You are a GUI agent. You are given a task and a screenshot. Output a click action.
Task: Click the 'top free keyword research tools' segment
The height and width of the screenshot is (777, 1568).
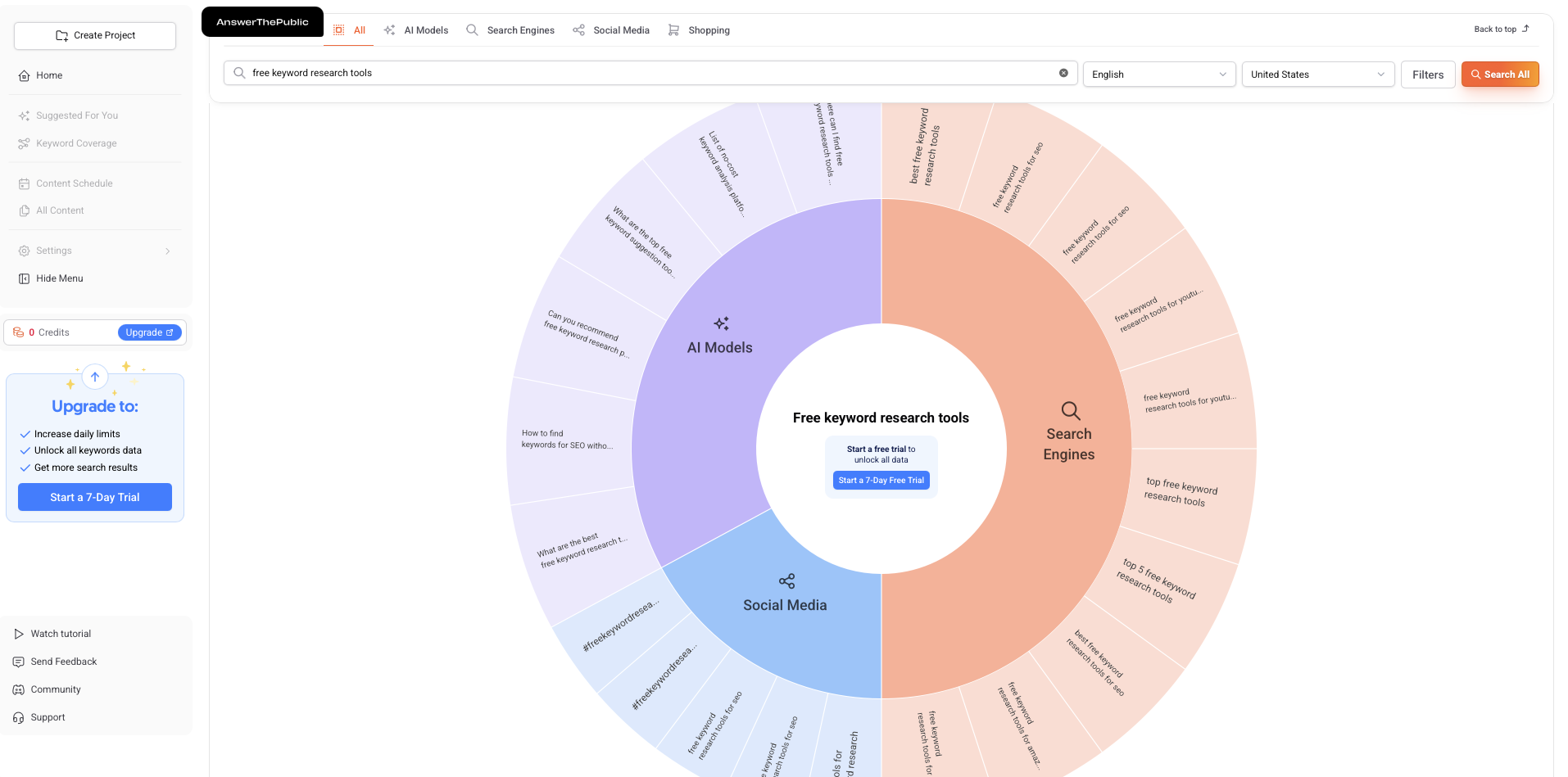(x=1180, y=493)
